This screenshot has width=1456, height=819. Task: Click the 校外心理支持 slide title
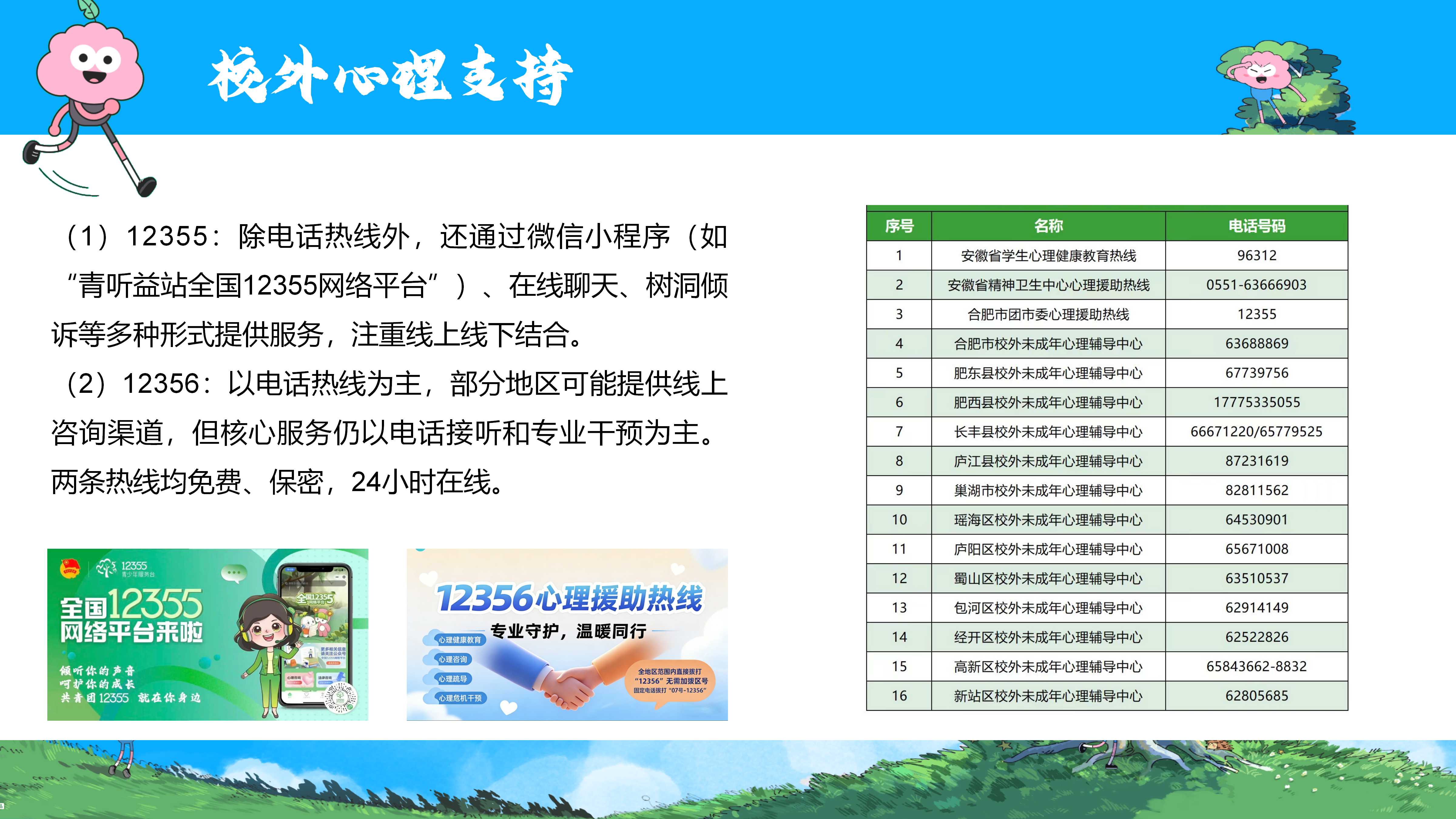click(390, 76)
